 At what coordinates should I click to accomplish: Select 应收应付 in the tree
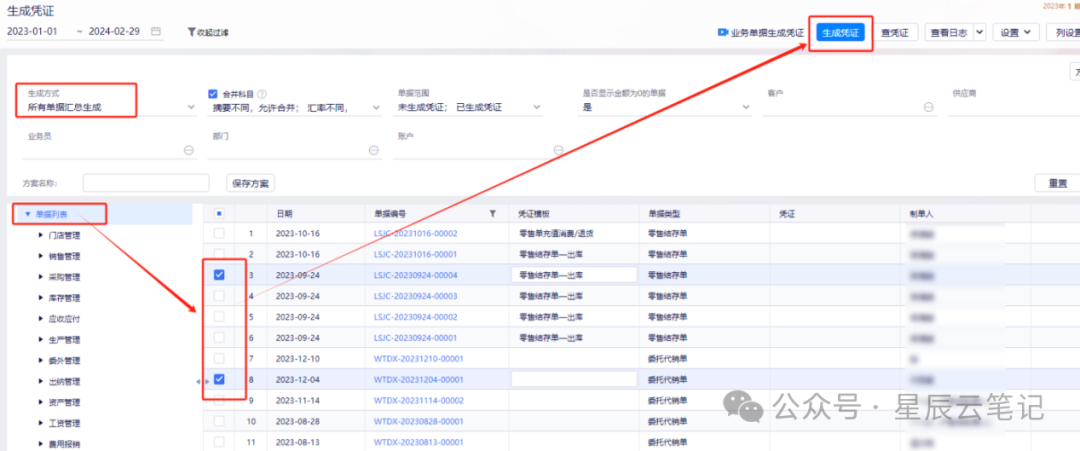click(65, 319)
